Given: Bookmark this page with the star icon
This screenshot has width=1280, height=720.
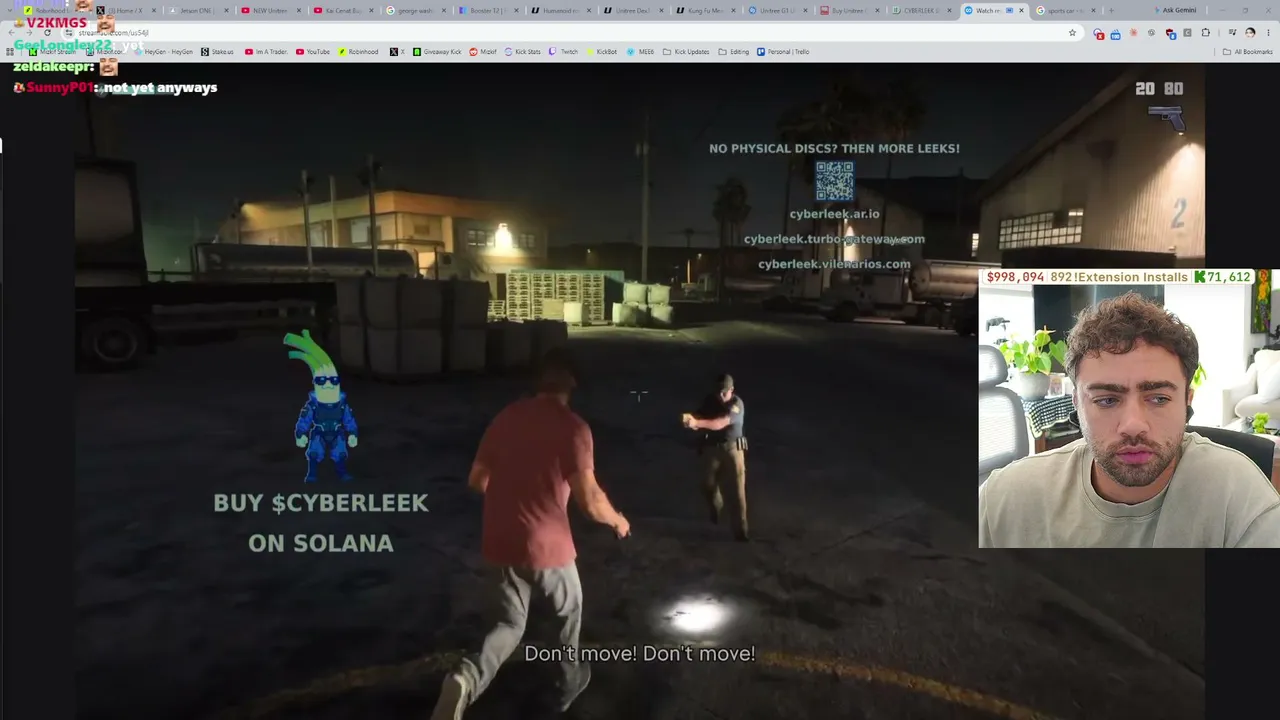Looking at the screenshot, I should point(1072,33).
